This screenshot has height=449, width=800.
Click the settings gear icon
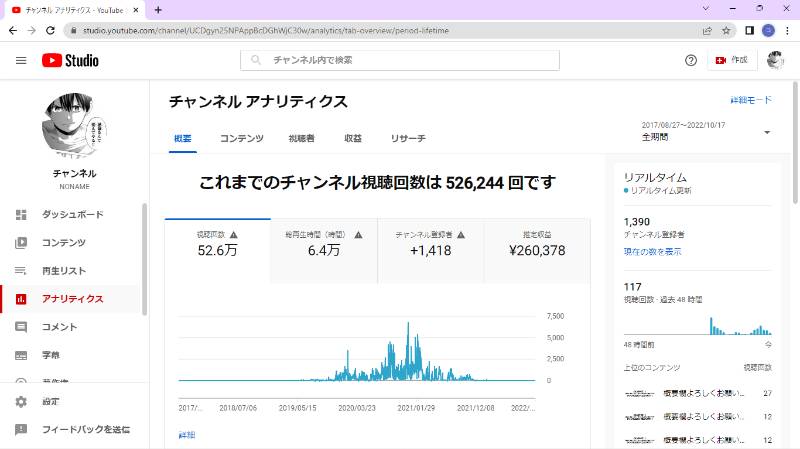tap(21, 402)
